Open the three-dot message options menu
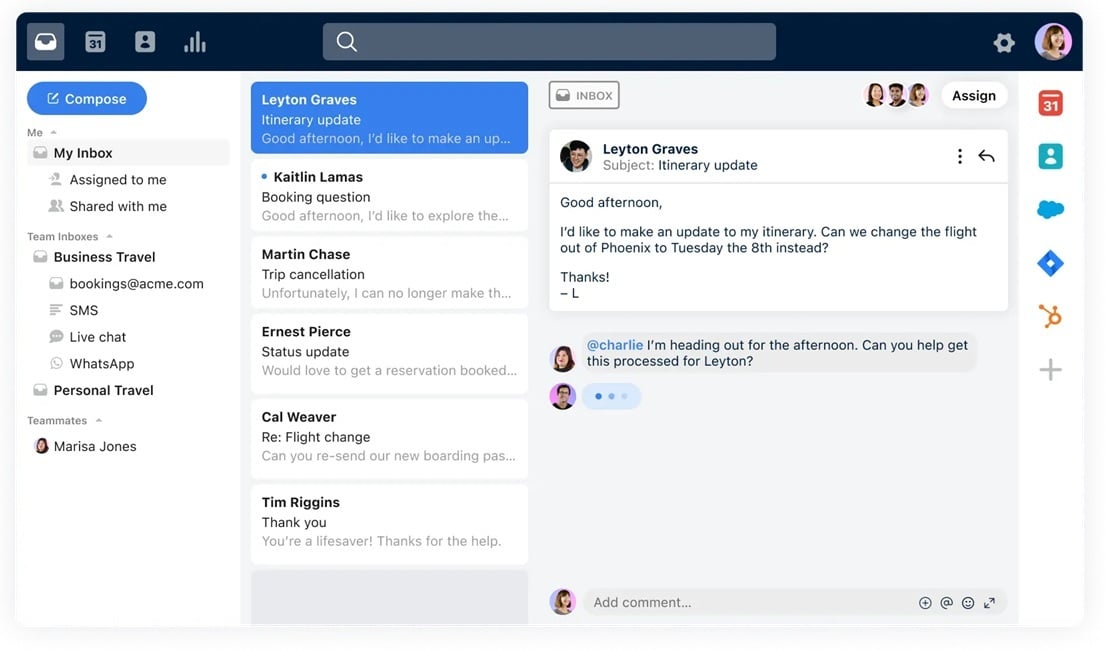The height and width of the screenshot is (650, 1105). (960, 156)
